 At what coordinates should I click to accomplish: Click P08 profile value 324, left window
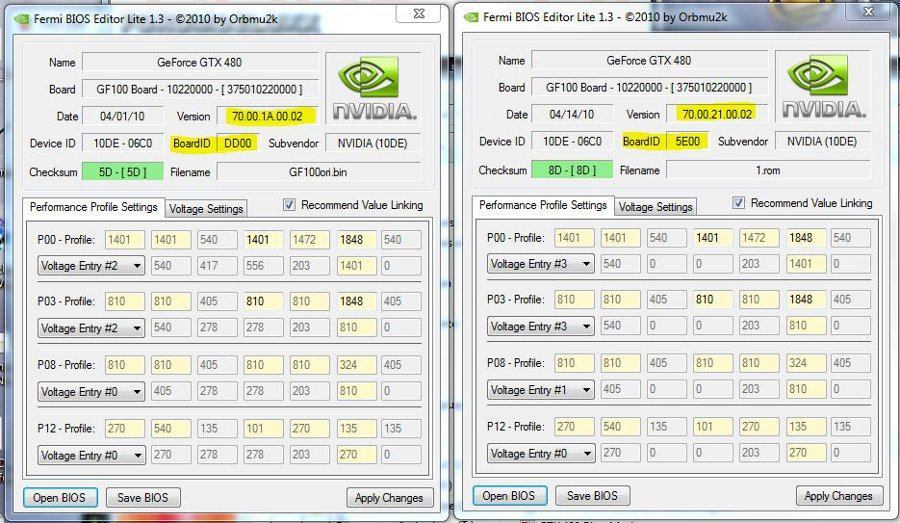356,365
